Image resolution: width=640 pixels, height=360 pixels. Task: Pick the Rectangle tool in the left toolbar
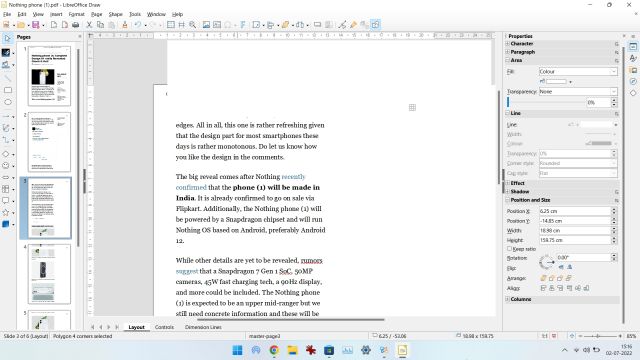[7, 90]
